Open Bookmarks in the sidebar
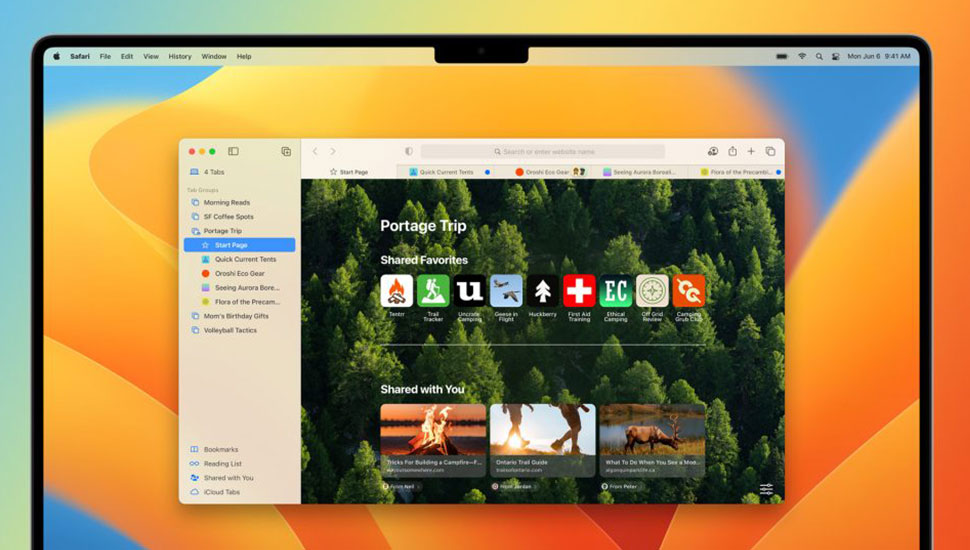Viewport: 970px width, 550px height. [239, 449]
